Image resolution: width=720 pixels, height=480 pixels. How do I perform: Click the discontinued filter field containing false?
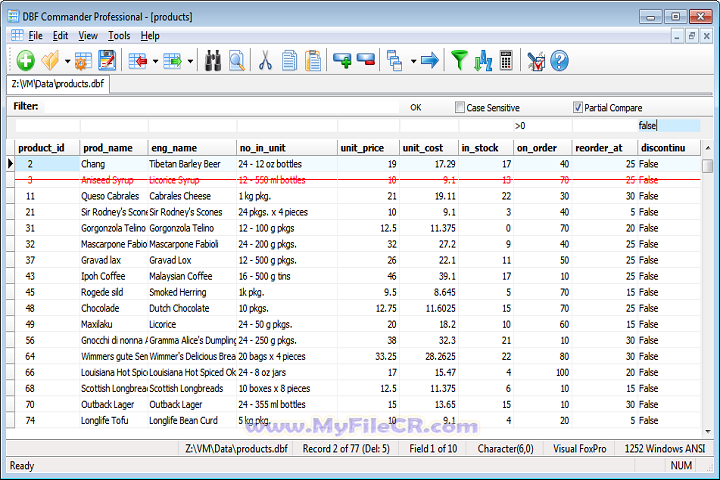coord(669,125)
